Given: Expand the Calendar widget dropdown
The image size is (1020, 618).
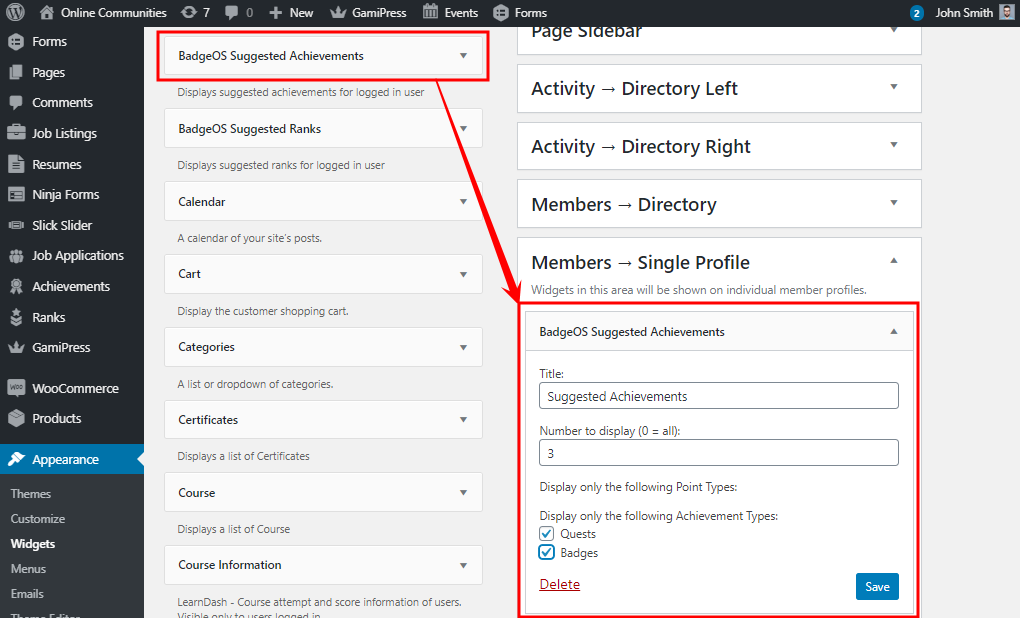Looking at the screenshot, I should point(463,201).
